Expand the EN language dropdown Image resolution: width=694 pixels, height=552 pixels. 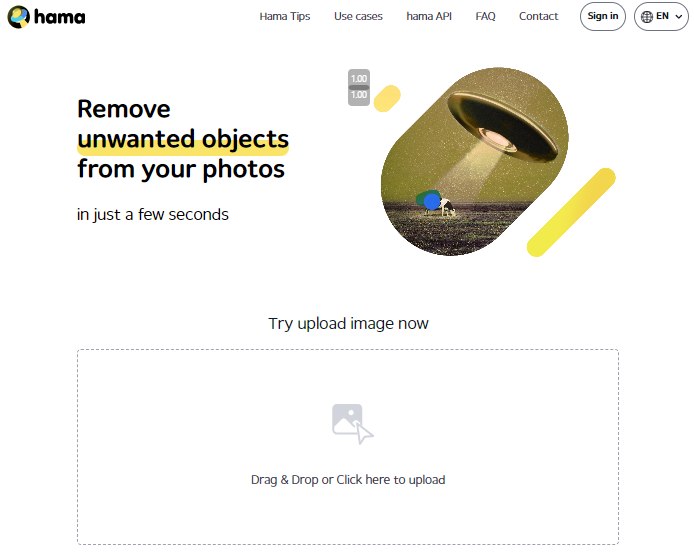[661, 16]
